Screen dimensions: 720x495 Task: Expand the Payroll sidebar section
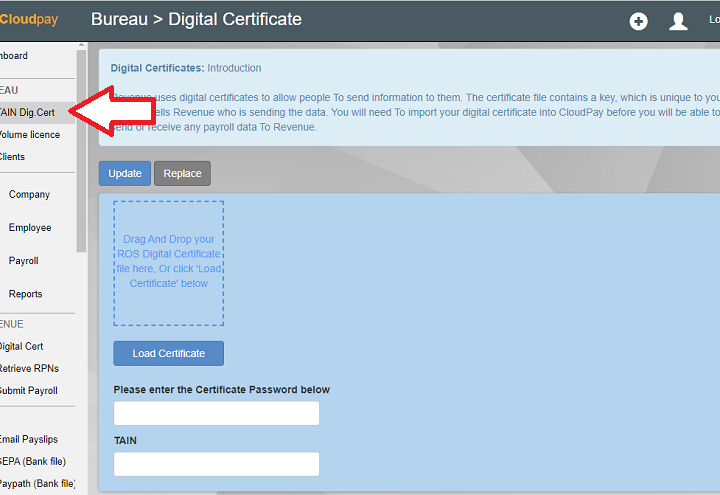coord(24,260)
